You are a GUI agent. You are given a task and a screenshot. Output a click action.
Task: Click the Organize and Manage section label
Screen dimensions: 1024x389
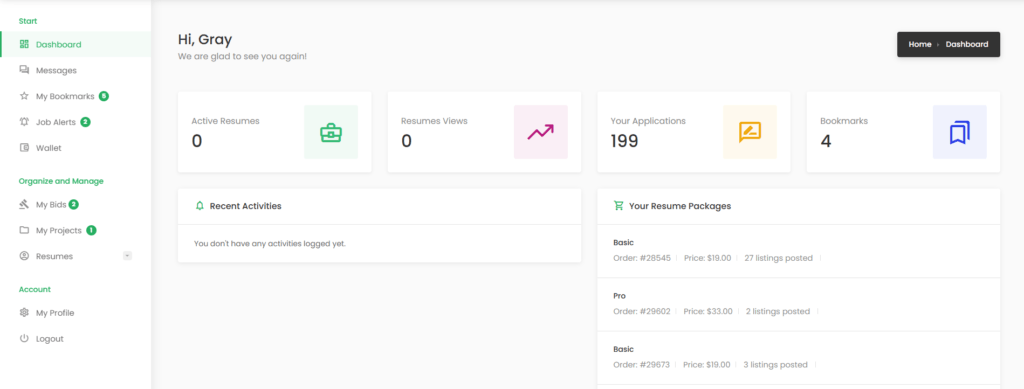coord(61,181)
